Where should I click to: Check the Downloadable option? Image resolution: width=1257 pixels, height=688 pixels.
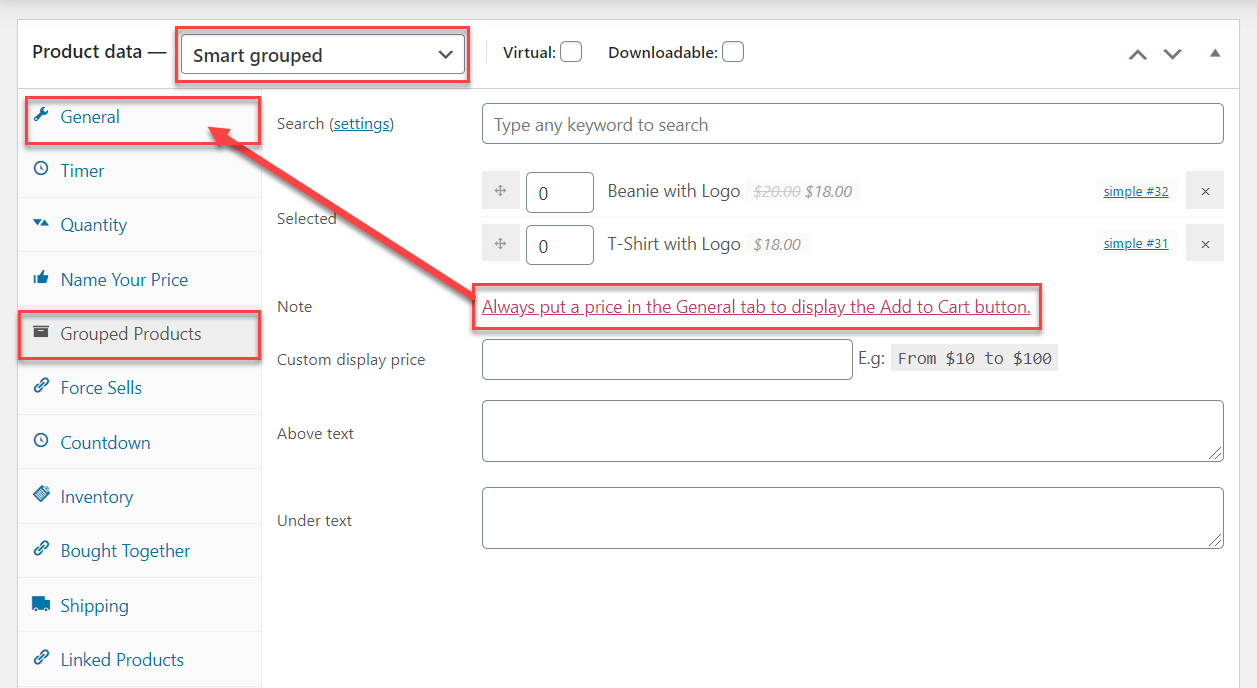[732, 51]
